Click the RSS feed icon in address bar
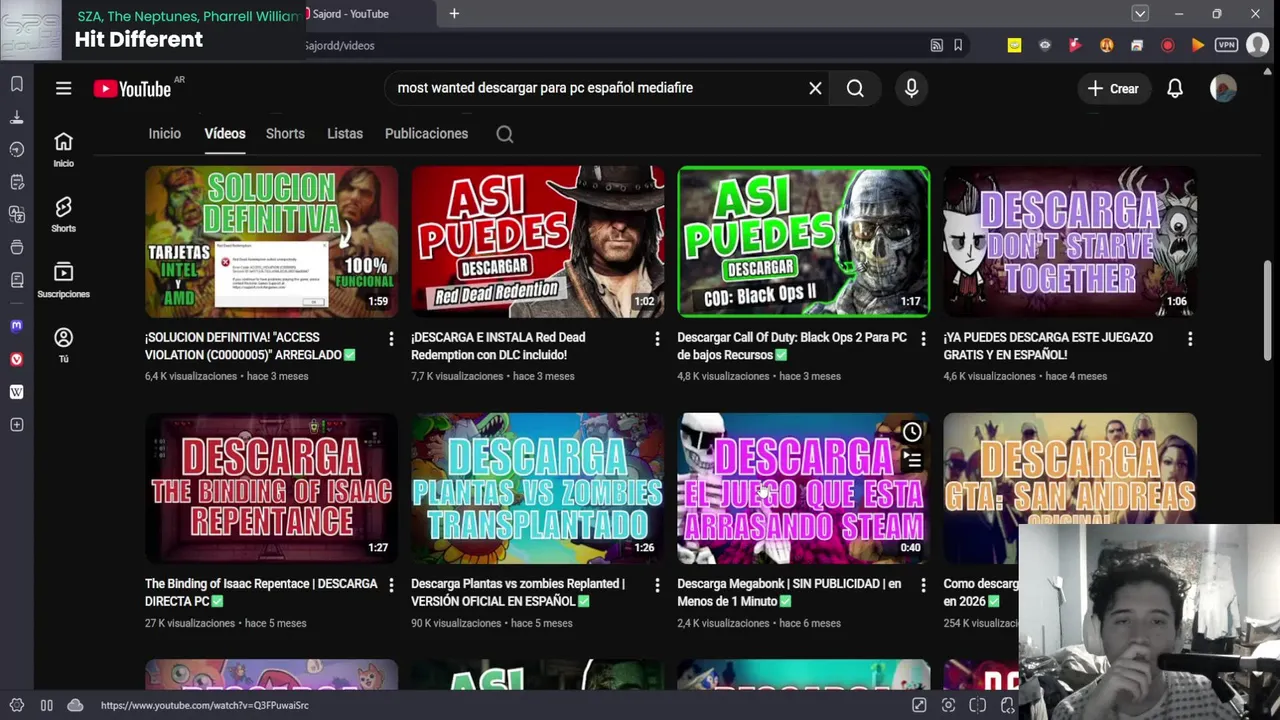This screenshot has height=720, width=1280. coord(936,45)
